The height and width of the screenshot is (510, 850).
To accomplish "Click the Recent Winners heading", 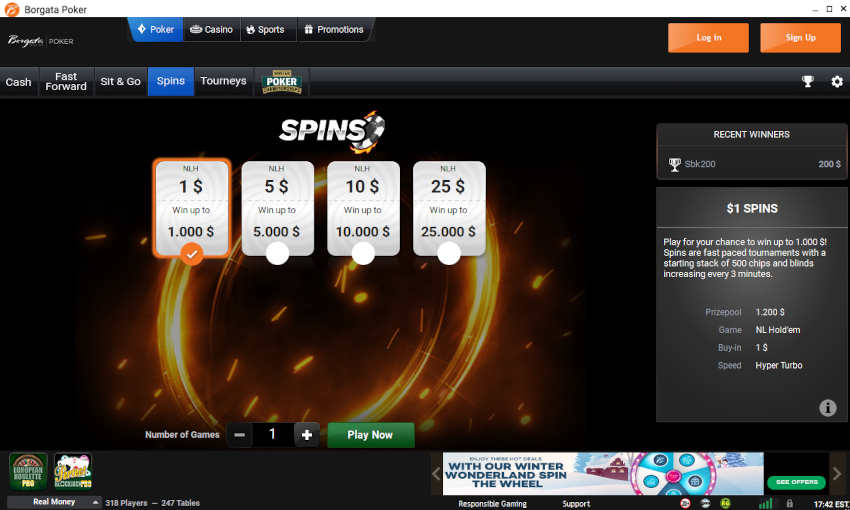I will point(751,134).
